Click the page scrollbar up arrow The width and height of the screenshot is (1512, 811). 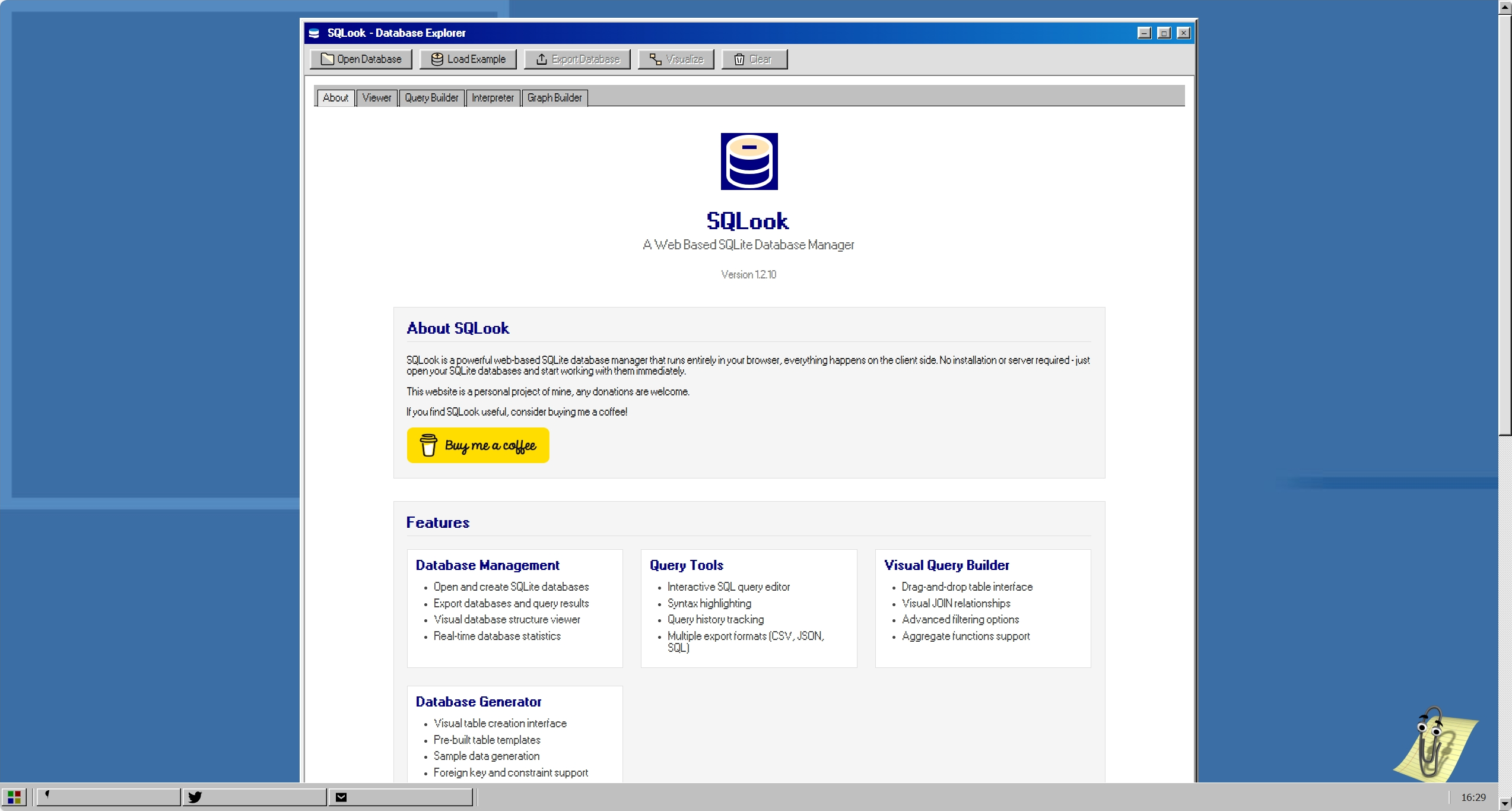(x=1505, y=7)
